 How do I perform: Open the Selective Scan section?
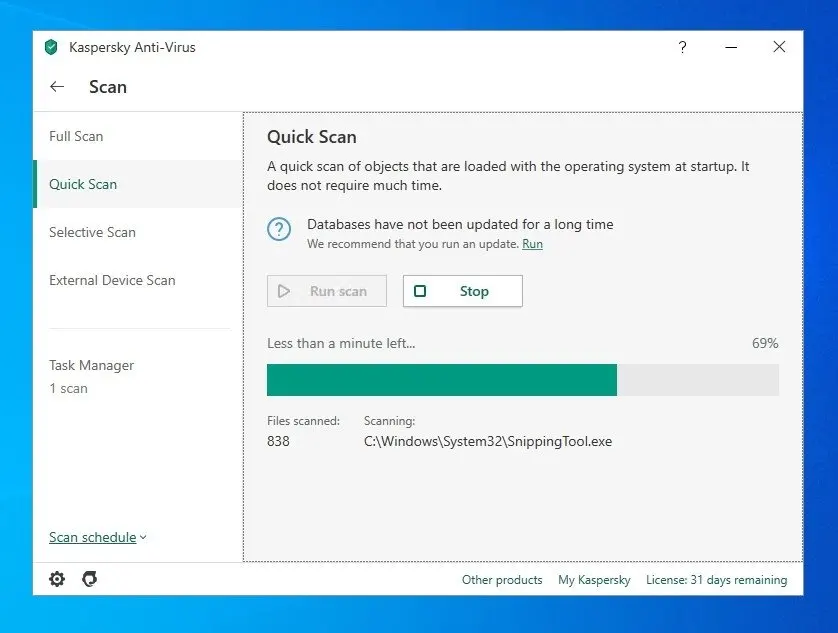(92, 232)
